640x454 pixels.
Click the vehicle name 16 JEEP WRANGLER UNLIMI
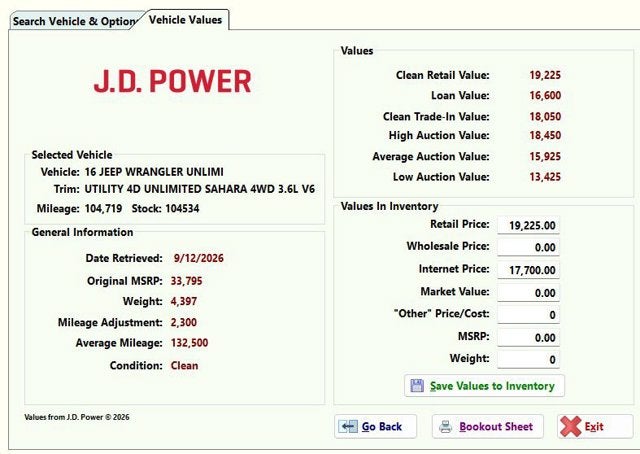(x=154, y=172)
